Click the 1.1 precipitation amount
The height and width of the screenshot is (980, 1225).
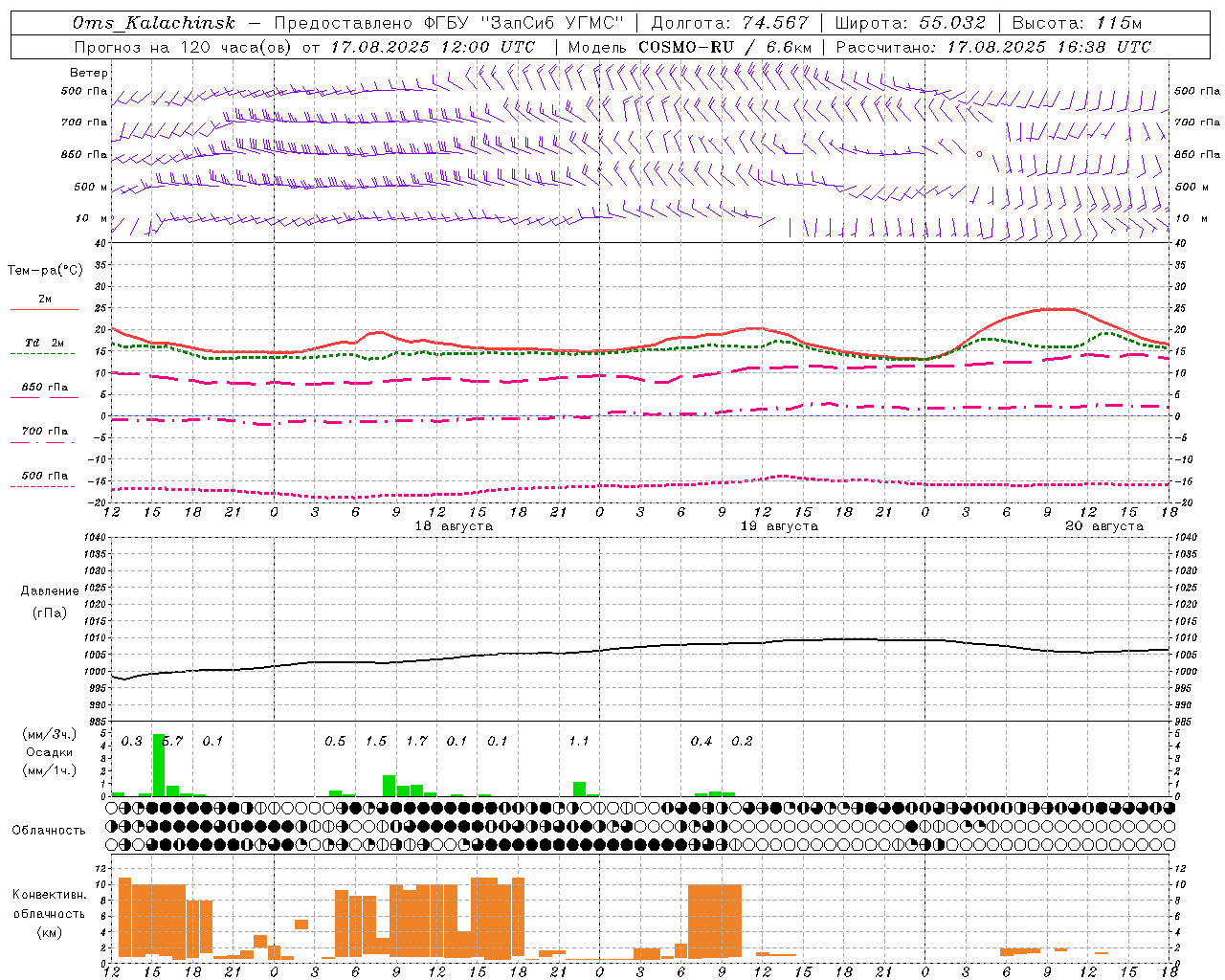(x=579, y=742)
